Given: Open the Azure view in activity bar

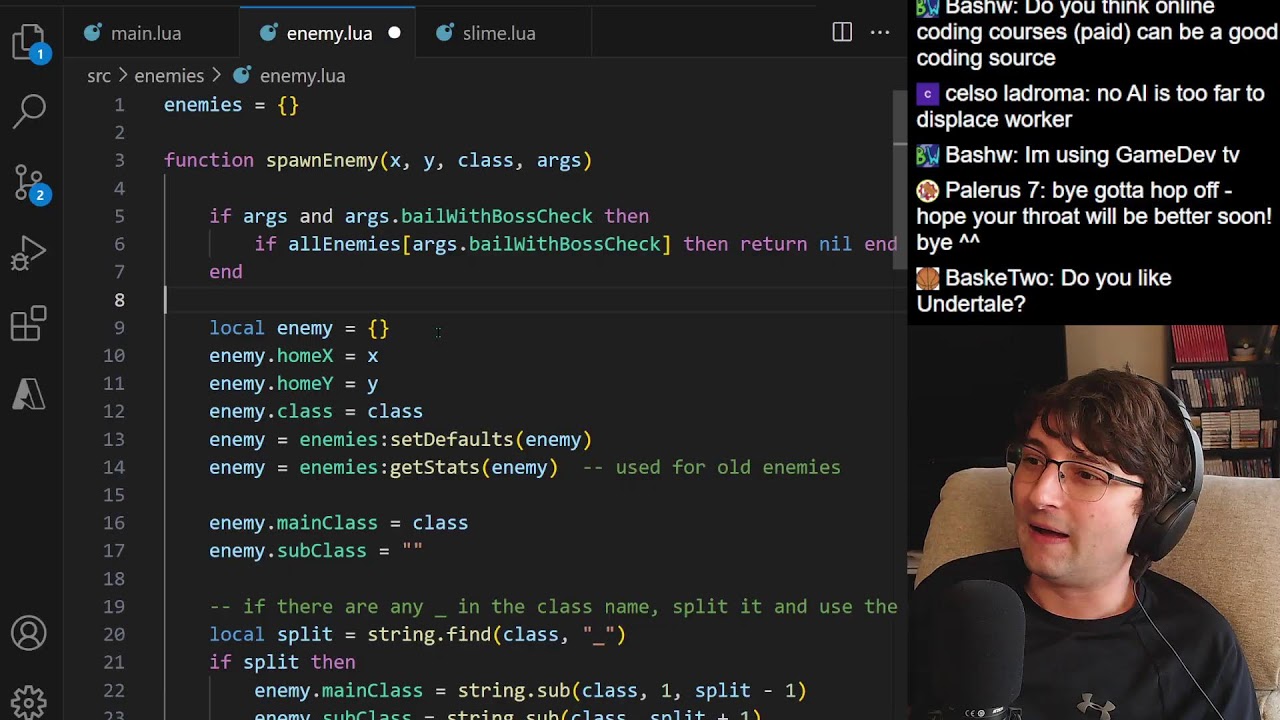Looking at the screenshot, I should 29,394.
